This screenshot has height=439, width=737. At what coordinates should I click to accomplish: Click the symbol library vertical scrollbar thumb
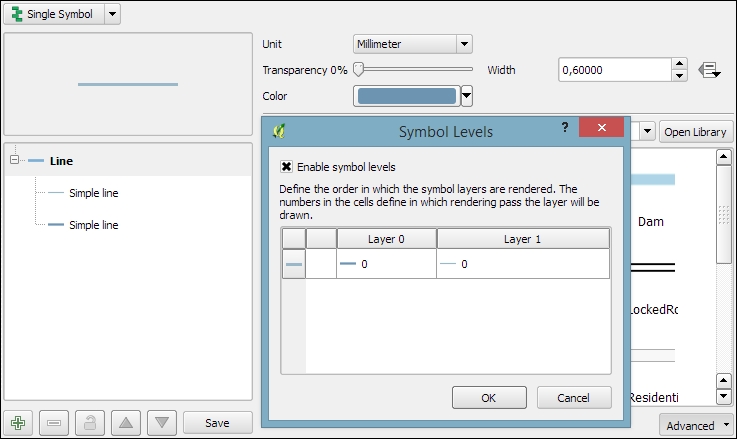(724, 214)
